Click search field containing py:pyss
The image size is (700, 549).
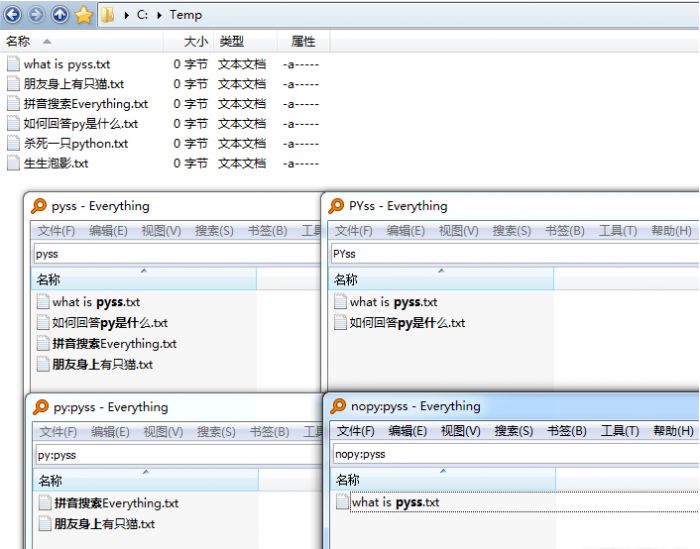178,455
